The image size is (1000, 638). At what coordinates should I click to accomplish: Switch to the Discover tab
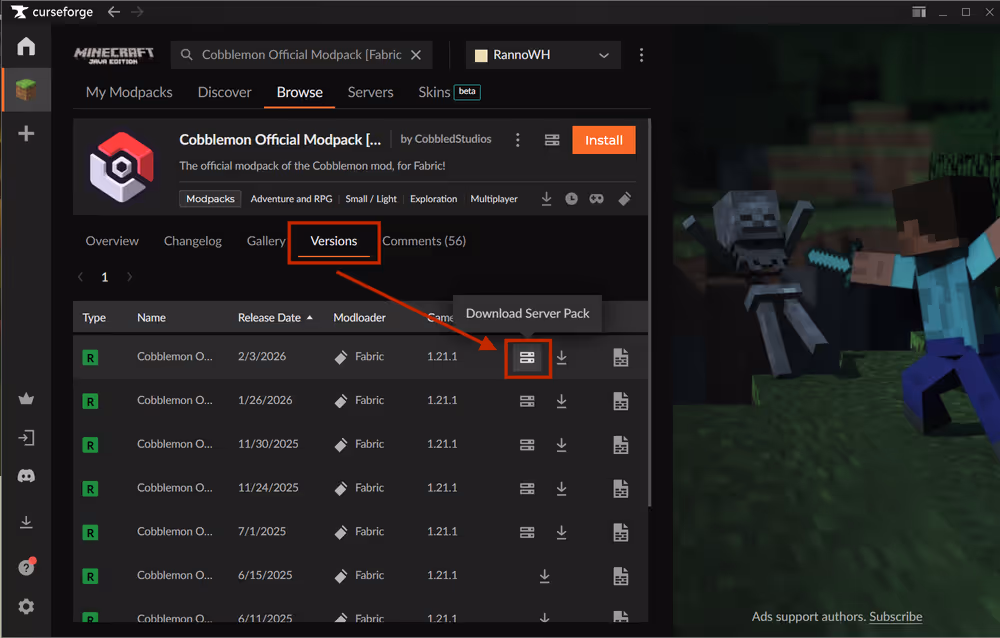point(224,93)
